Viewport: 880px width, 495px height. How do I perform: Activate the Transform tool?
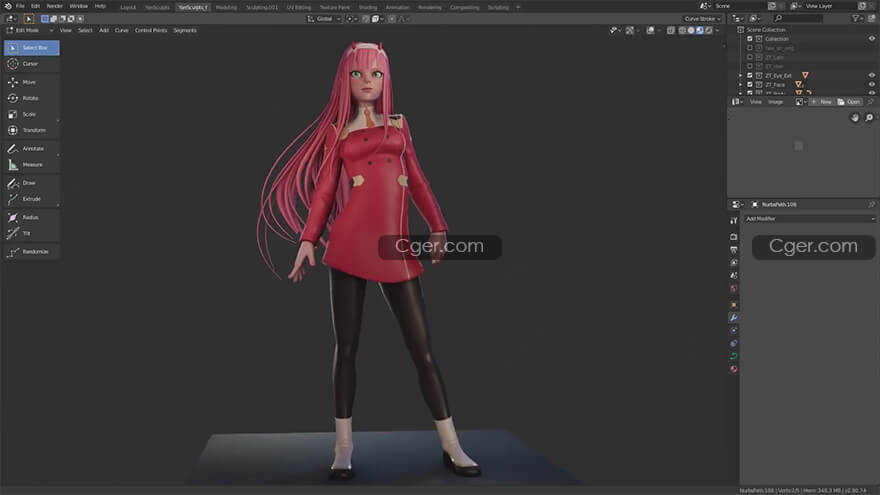point(31,130)
